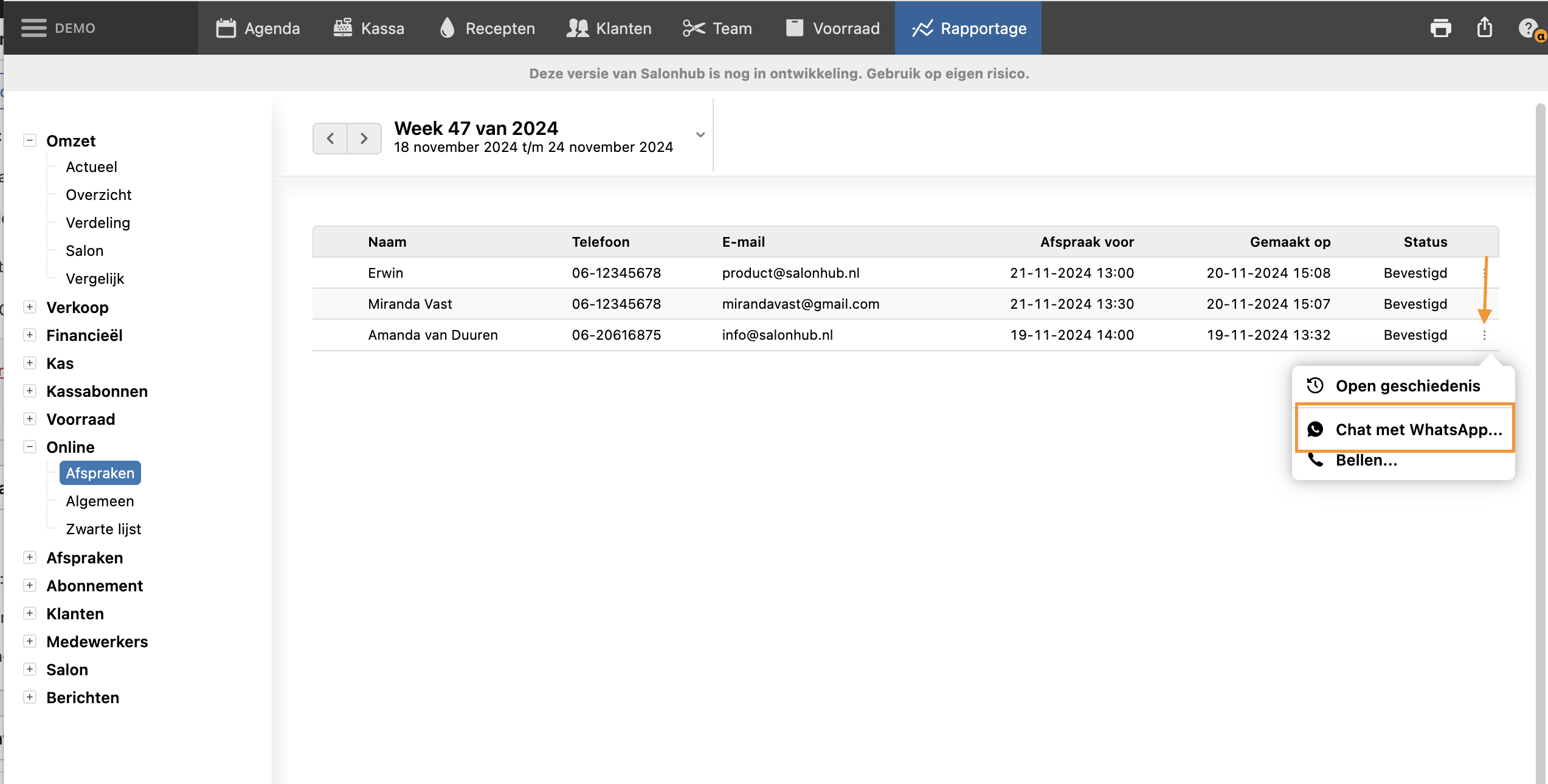Collapse the Omzet tree section
Viewport: 1548px width, 784px height.
coord(29,140)
